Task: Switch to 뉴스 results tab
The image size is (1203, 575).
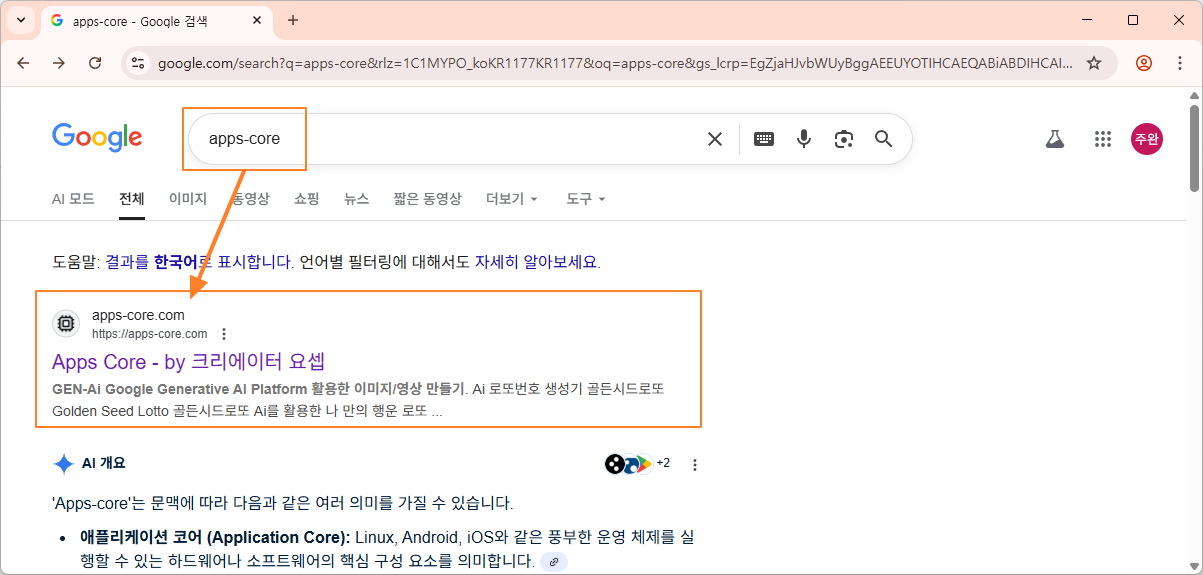Action: click(x=357, y=199)
